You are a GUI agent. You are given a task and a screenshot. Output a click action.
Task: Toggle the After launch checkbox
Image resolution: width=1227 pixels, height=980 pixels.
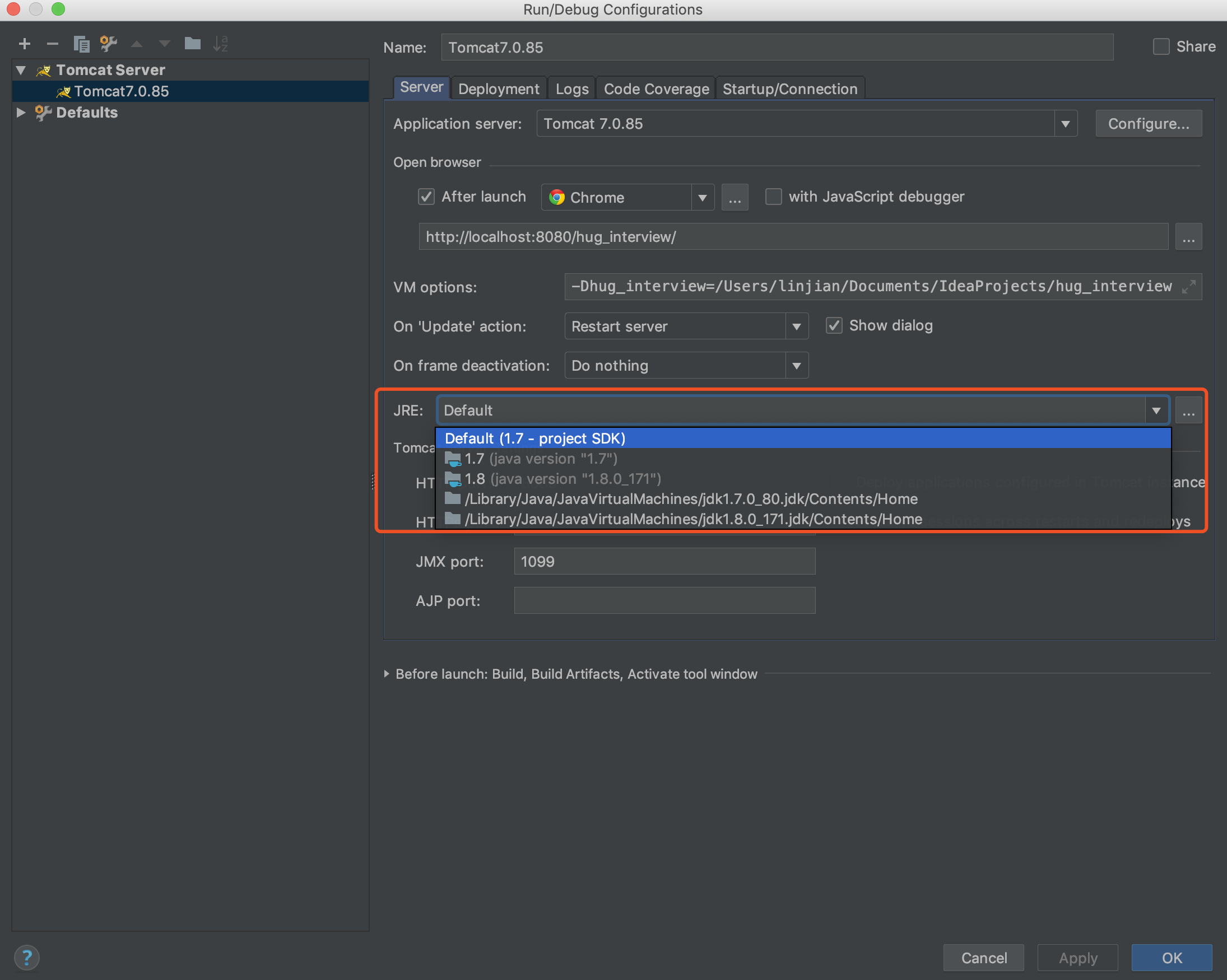425,196
